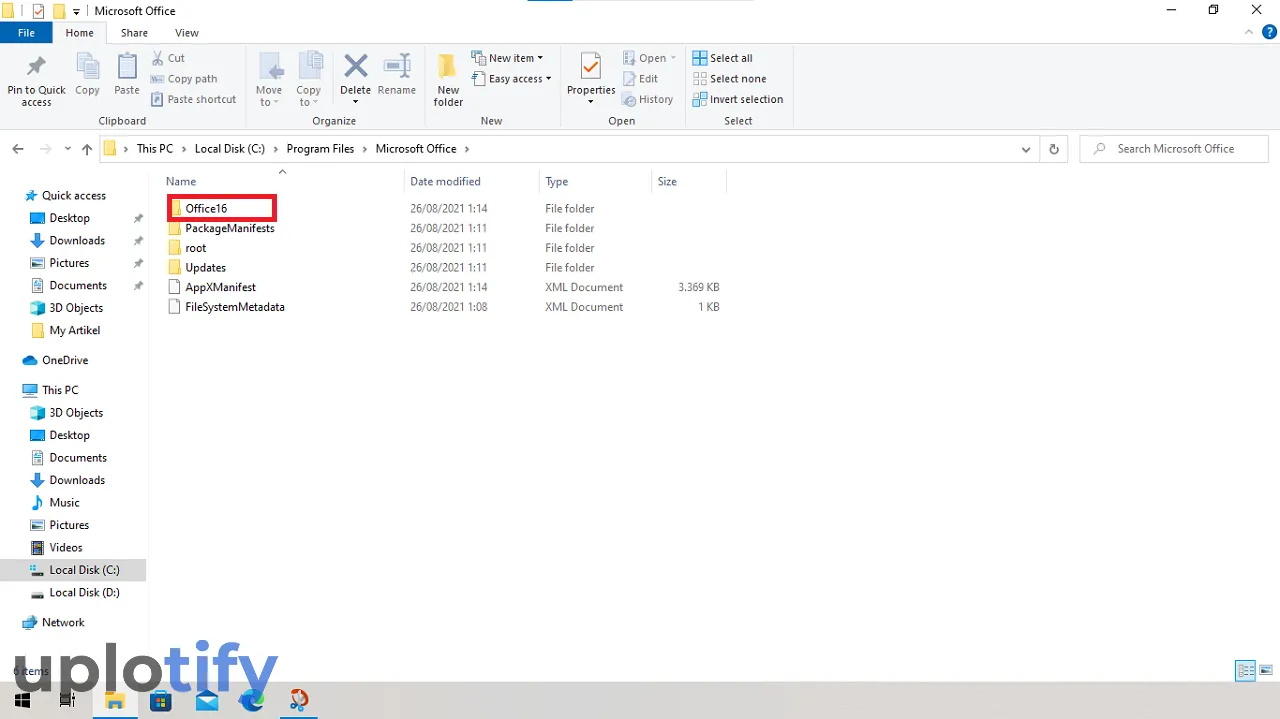Viewport: 1280px width, 719px height.
Task: Select the AppXManifest file
Action: tap(211, 287)
